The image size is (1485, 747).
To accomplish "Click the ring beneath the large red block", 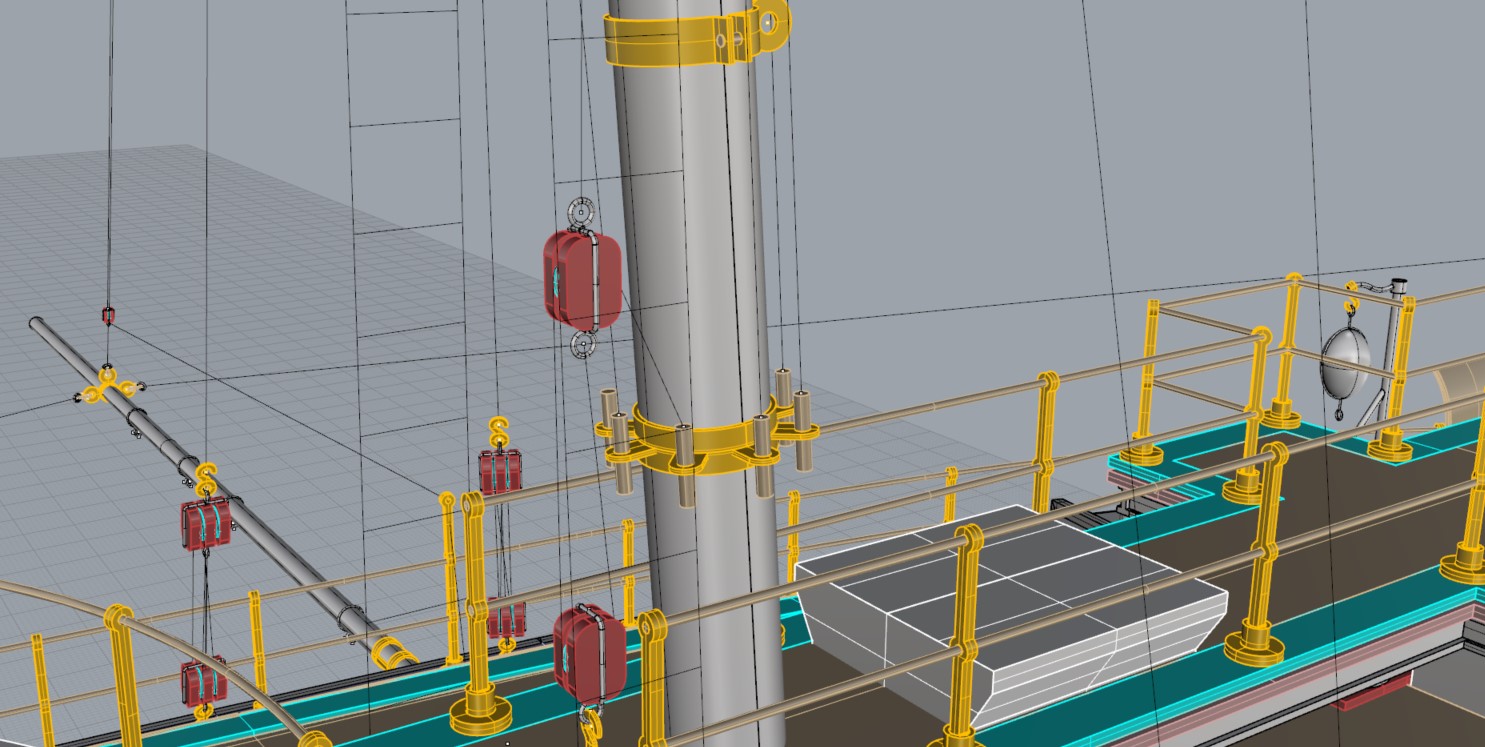I will 582,346.
